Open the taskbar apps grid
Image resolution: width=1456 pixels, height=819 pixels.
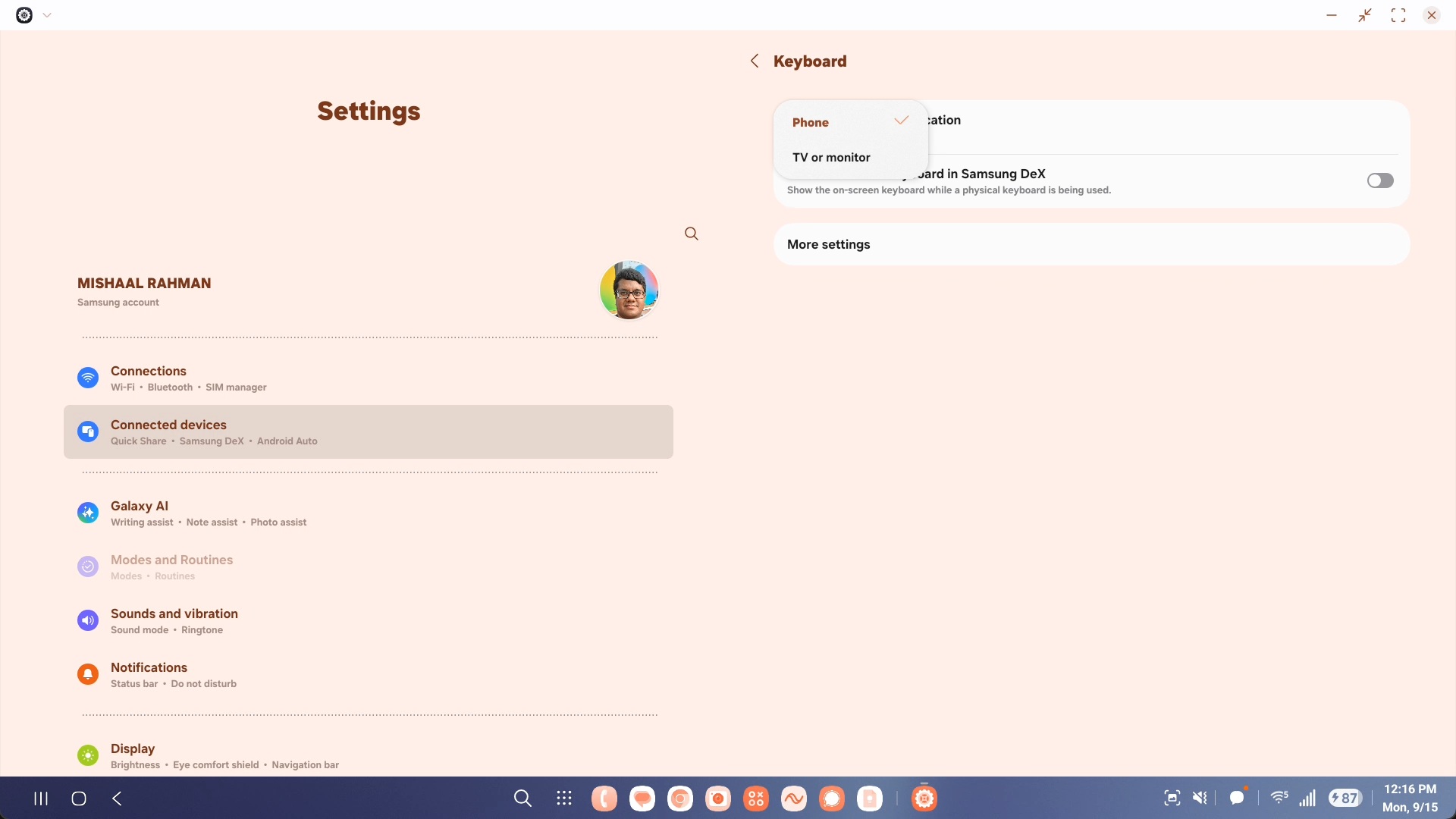563,799
